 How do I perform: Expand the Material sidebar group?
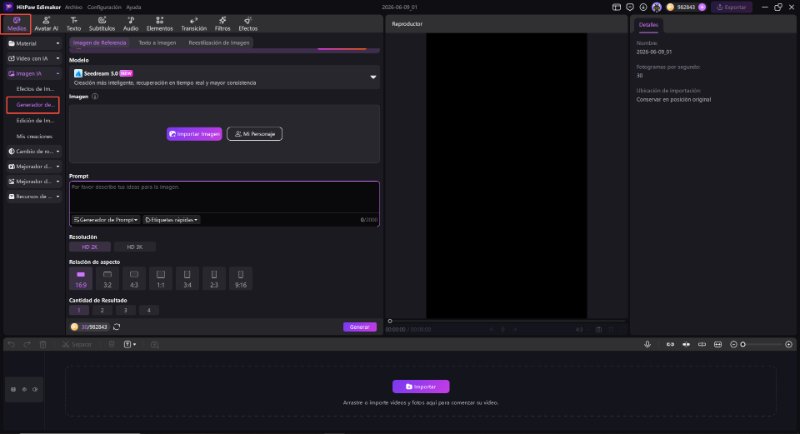pyautogui.click(x=34, y=44)
